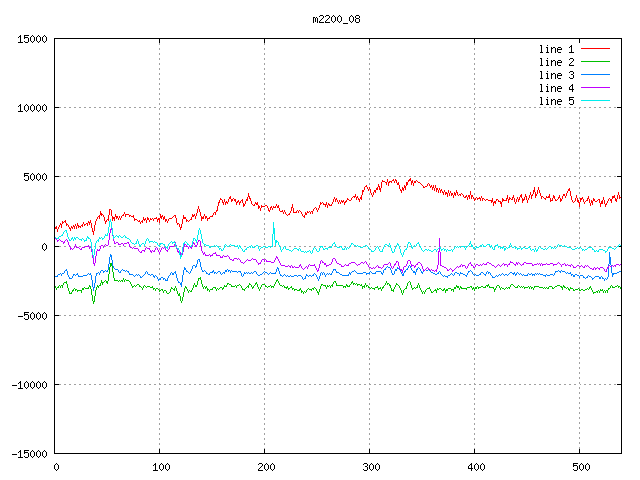Click the purple spike peak past x=350
The height and width of the screenshot is (480, 640).
(439, 239)
